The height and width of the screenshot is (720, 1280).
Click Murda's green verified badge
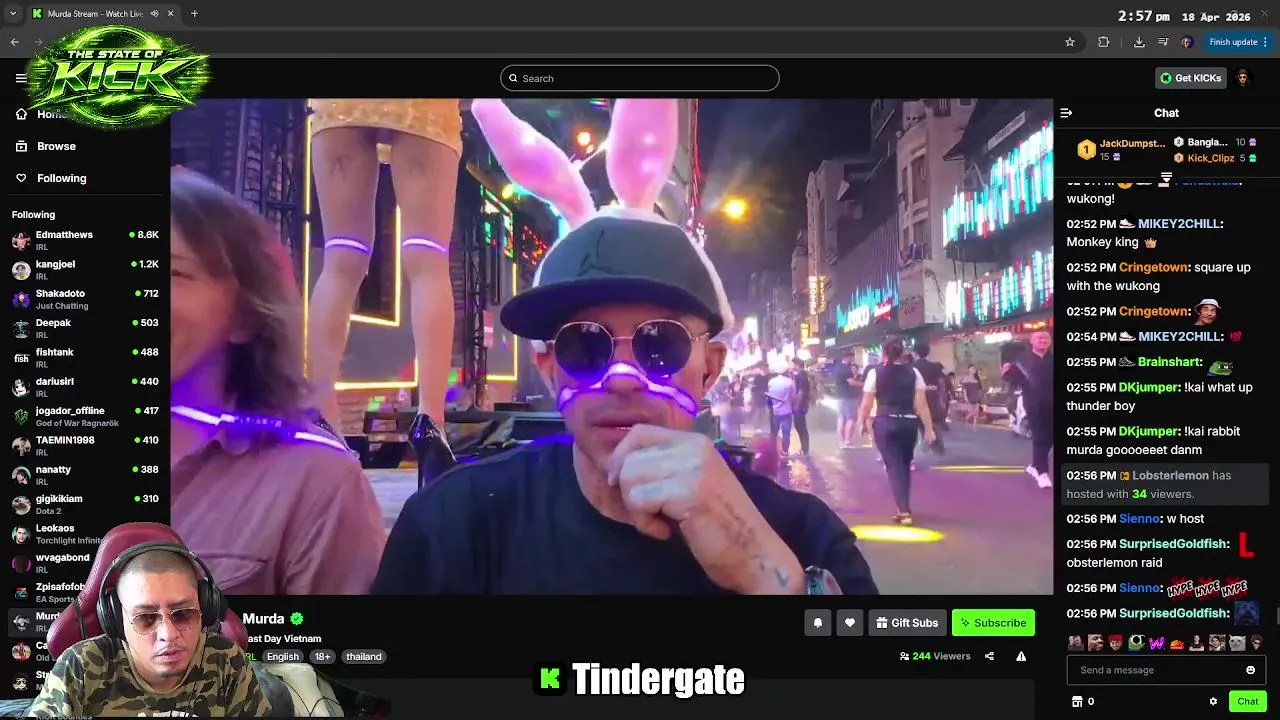click(x=297, y=619)
